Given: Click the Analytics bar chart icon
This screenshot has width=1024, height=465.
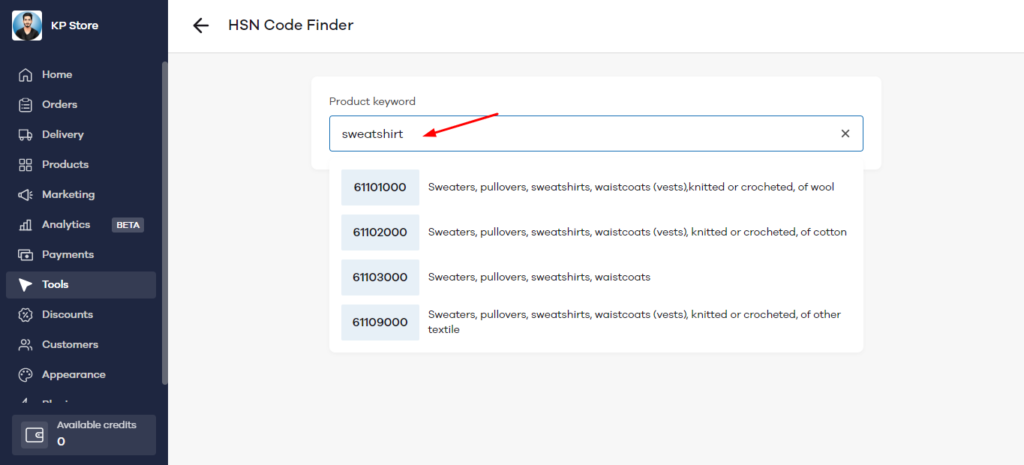Looking at the screenshot, I should click(26, 225).
